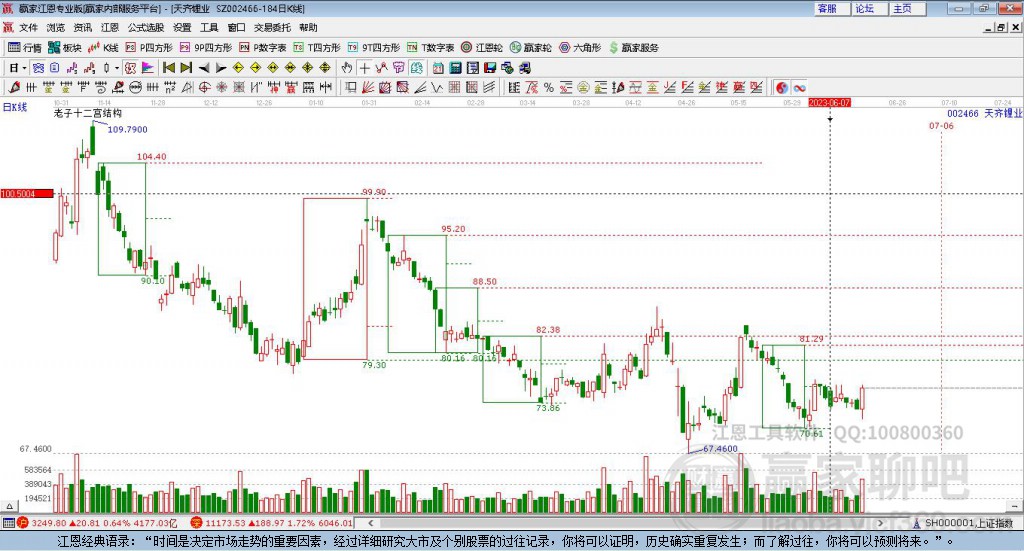This screenshot has width=1024, height=551.
Task: Step chart right with black right arrow
Action: pos(221,68)
